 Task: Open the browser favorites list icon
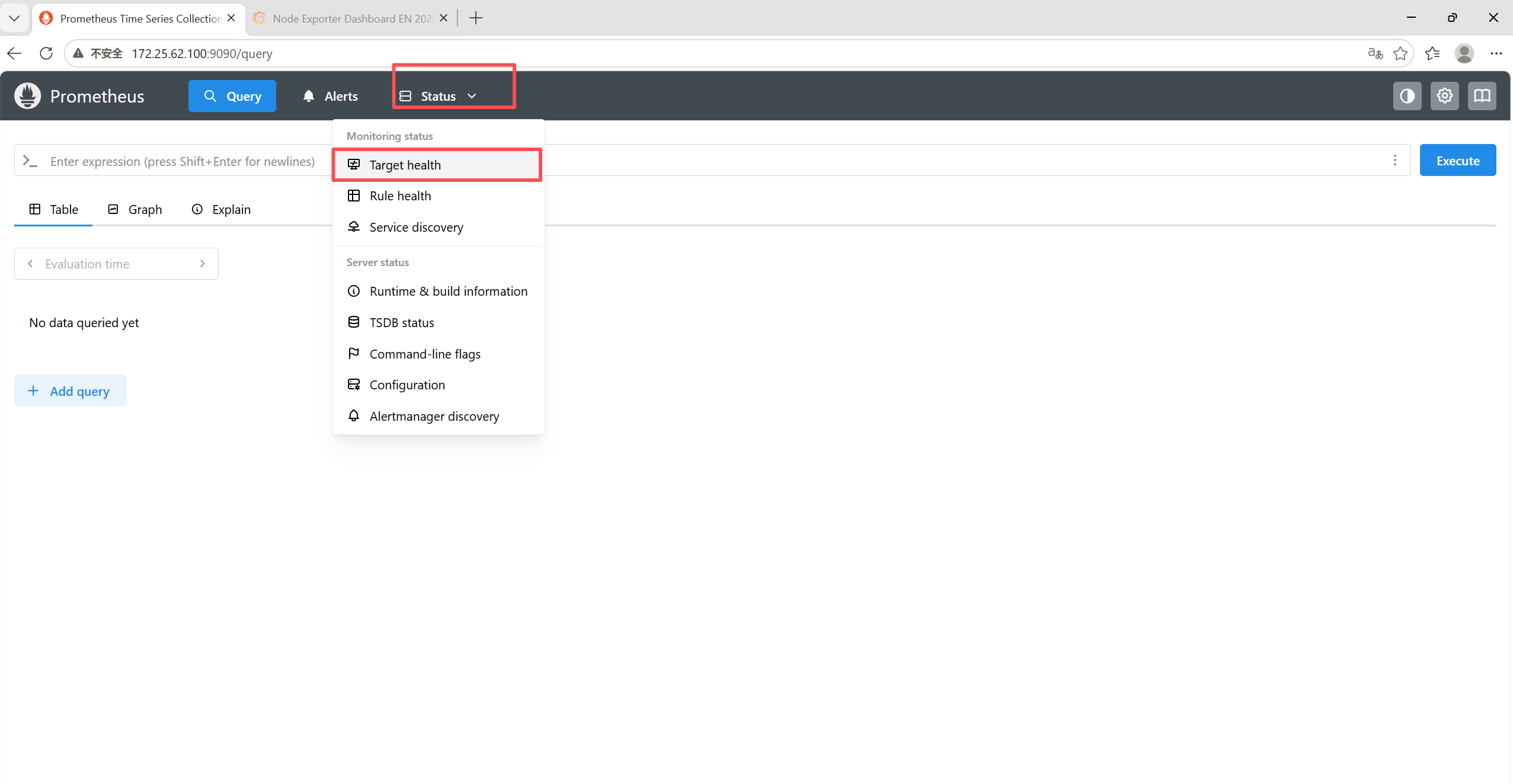click(1432, 53)
